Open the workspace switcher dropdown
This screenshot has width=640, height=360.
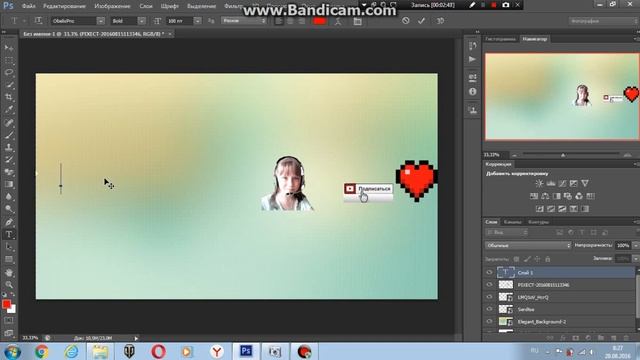pos(604,21)
